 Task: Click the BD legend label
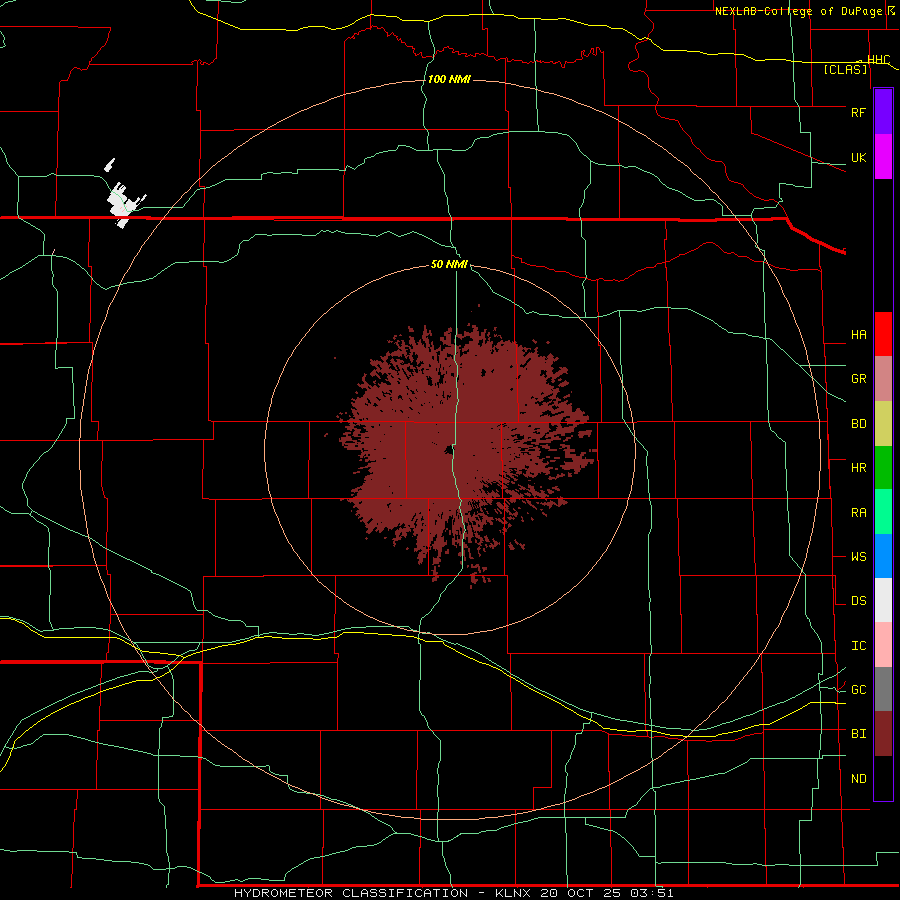pyautogui.click(x=858, y=424)
